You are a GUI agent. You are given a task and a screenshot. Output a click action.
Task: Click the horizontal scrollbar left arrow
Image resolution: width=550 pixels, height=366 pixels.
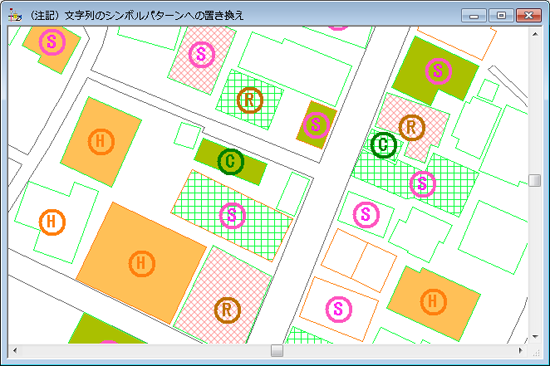pyautogui.click(x=15, y=351)
